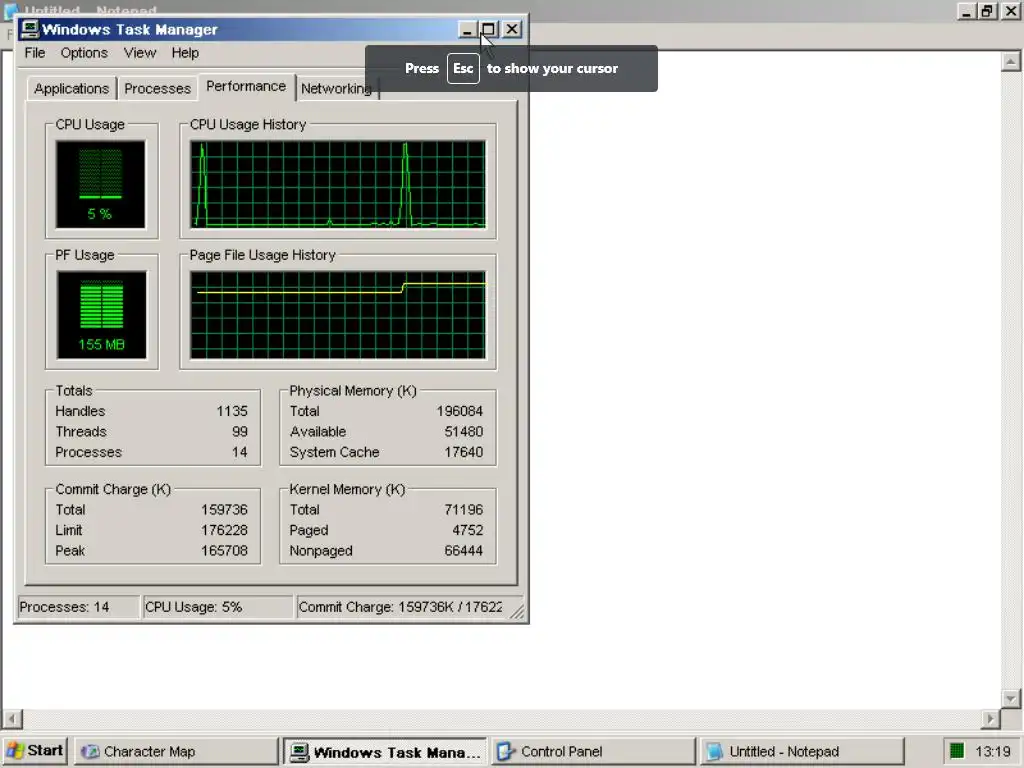Click the PF Usage gauge showing 155 MB

click(x=101, y=315)
